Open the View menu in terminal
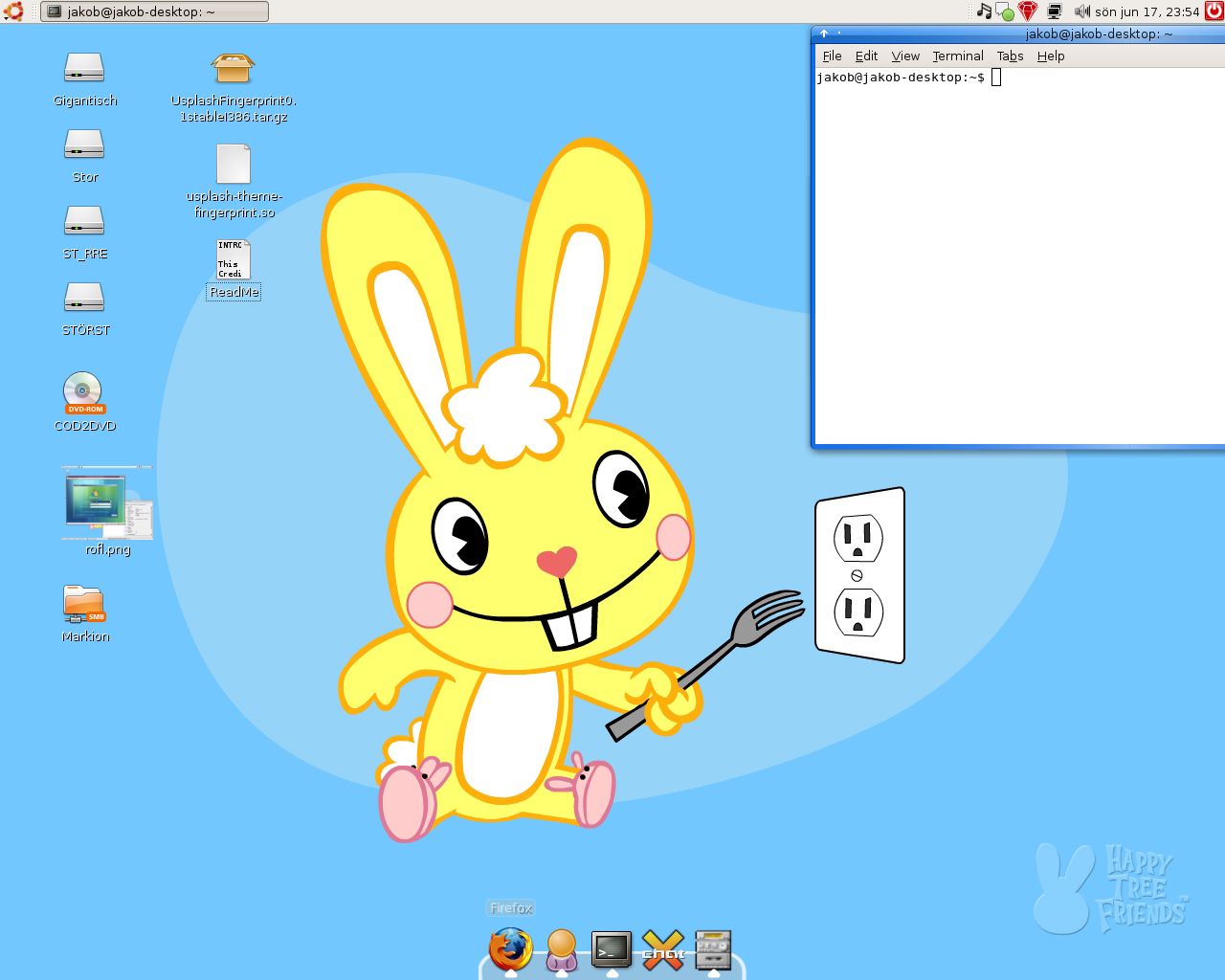Screen dimensions: 1225x980 (x=905, y=56)
